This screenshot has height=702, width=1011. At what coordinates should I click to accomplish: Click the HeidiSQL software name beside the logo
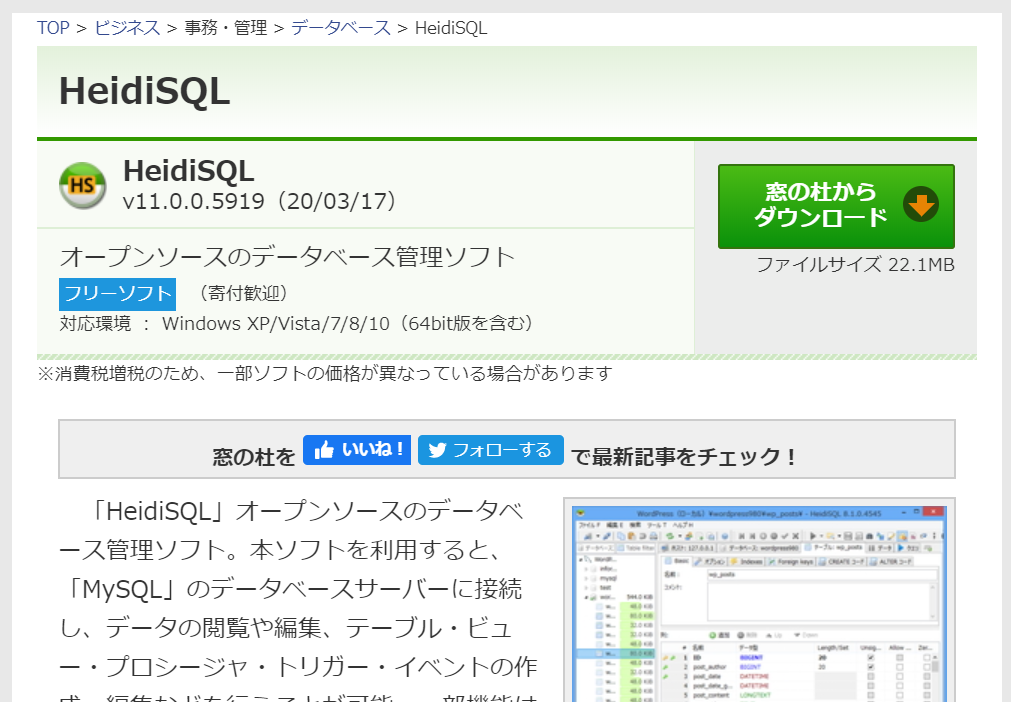coord(188,171)
